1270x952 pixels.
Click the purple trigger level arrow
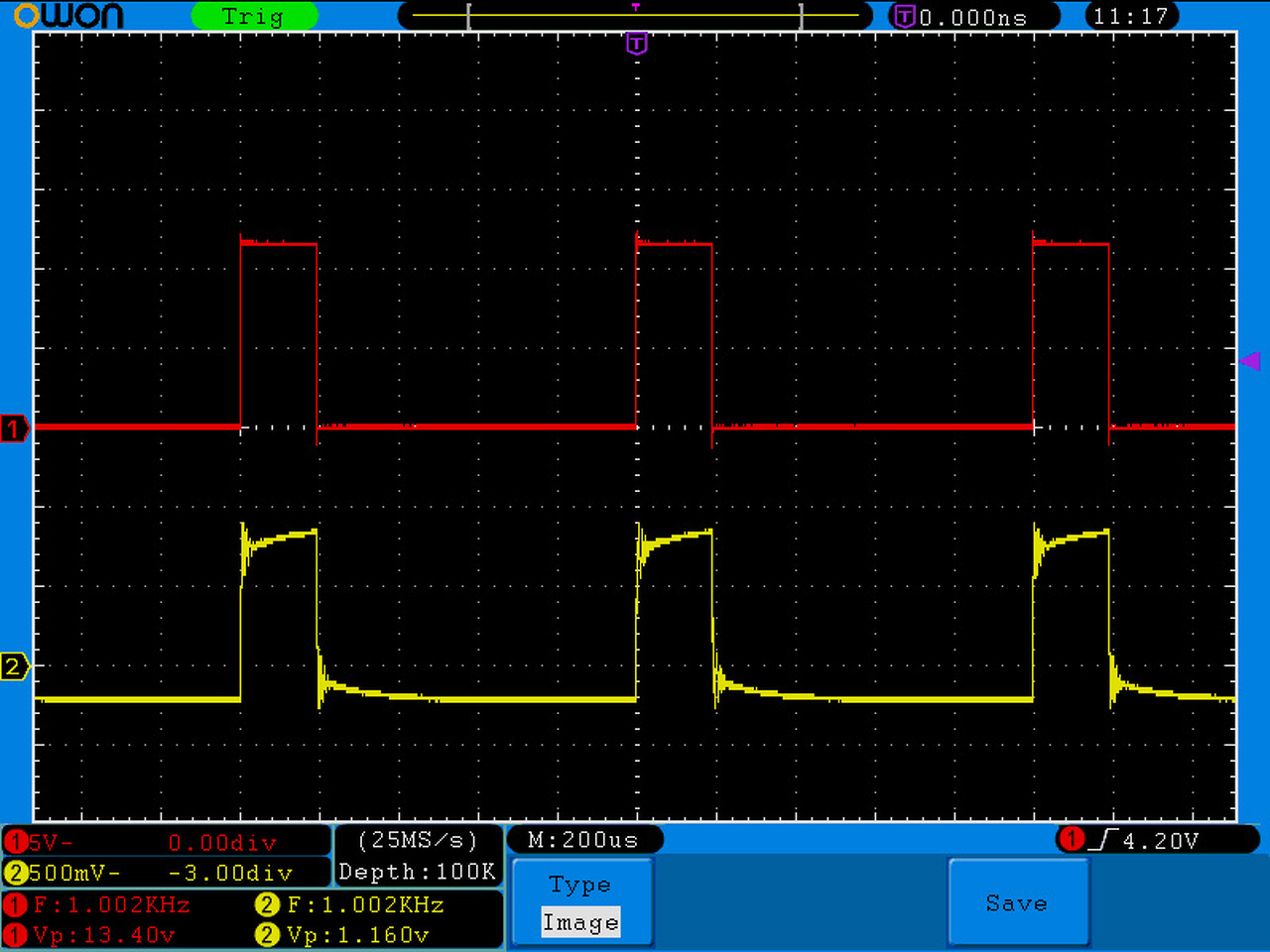pos(1250,361)
